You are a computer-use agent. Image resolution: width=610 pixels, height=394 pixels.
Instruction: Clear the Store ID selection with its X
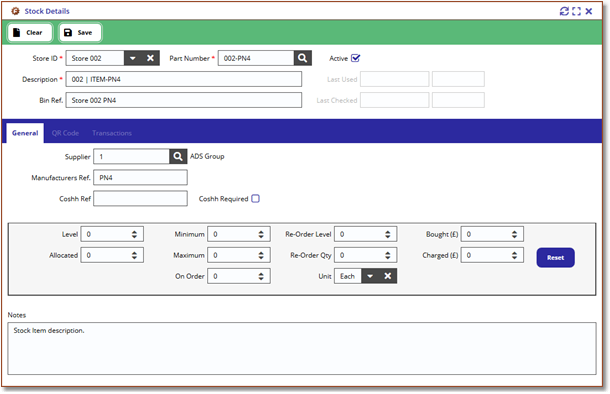pos(151,58)
